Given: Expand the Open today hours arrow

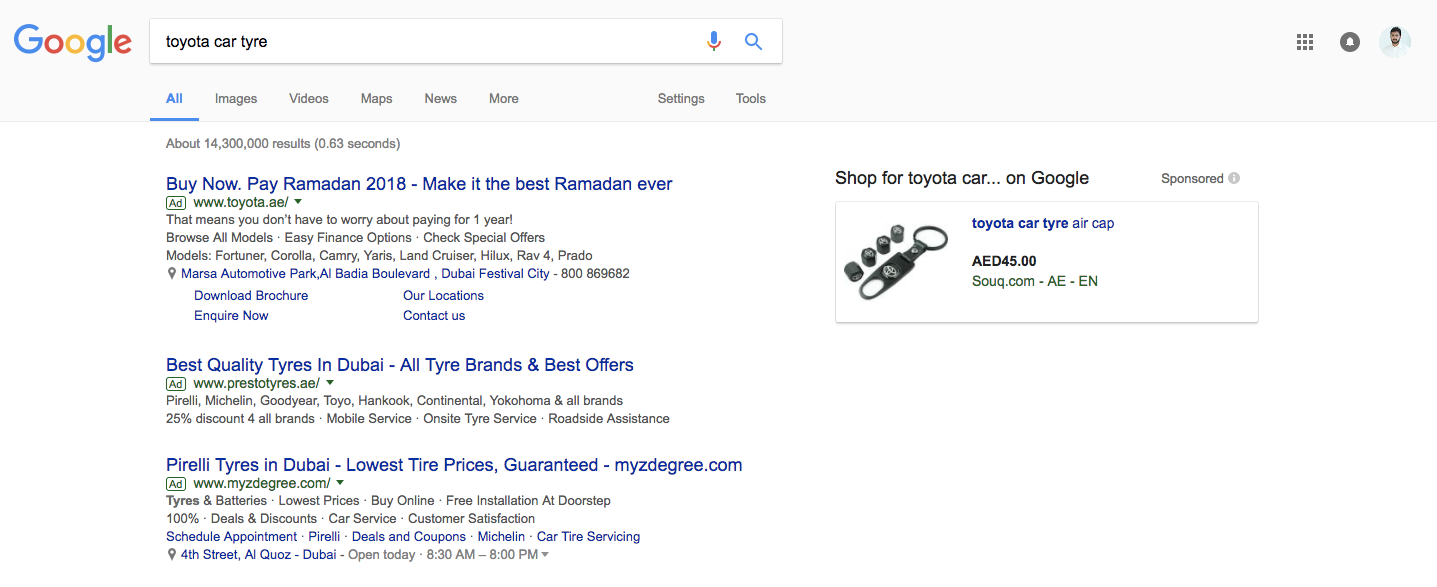Looking at the screenshot, I should click(545, 555).
